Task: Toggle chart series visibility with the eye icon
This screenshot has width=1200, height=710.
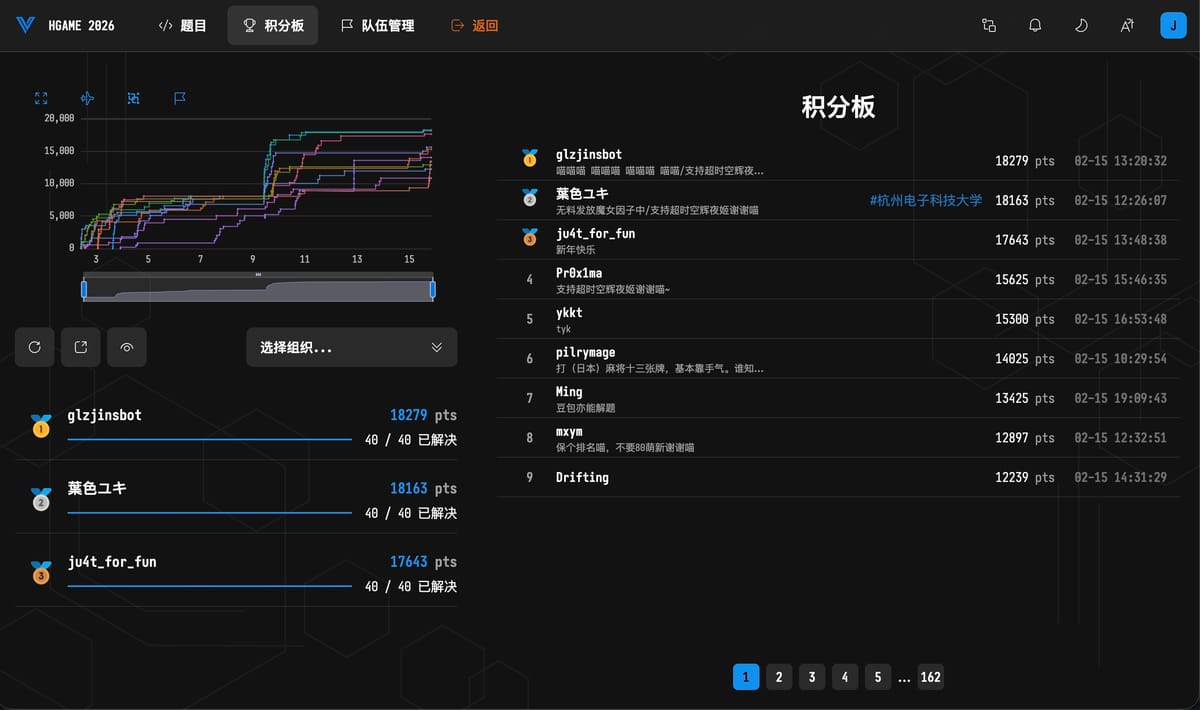Action: click(127, 347)
